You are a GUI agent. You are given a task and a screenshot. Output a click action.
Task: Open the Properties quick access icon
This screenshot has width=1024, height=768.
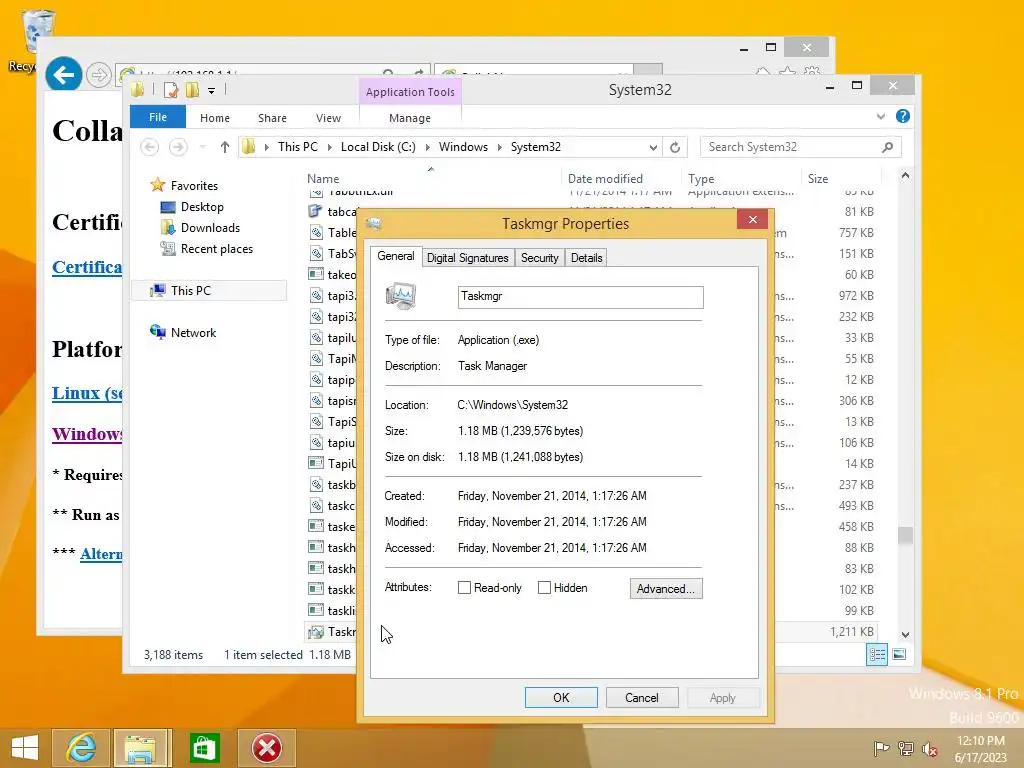click(171, 90)
